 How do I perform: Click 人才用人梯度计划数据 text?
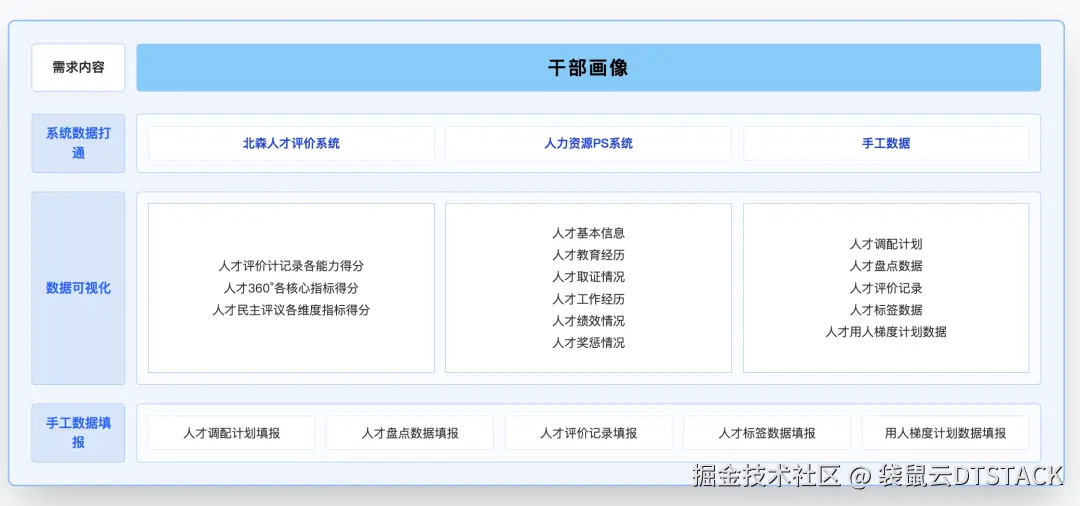(x=886, y=332)
